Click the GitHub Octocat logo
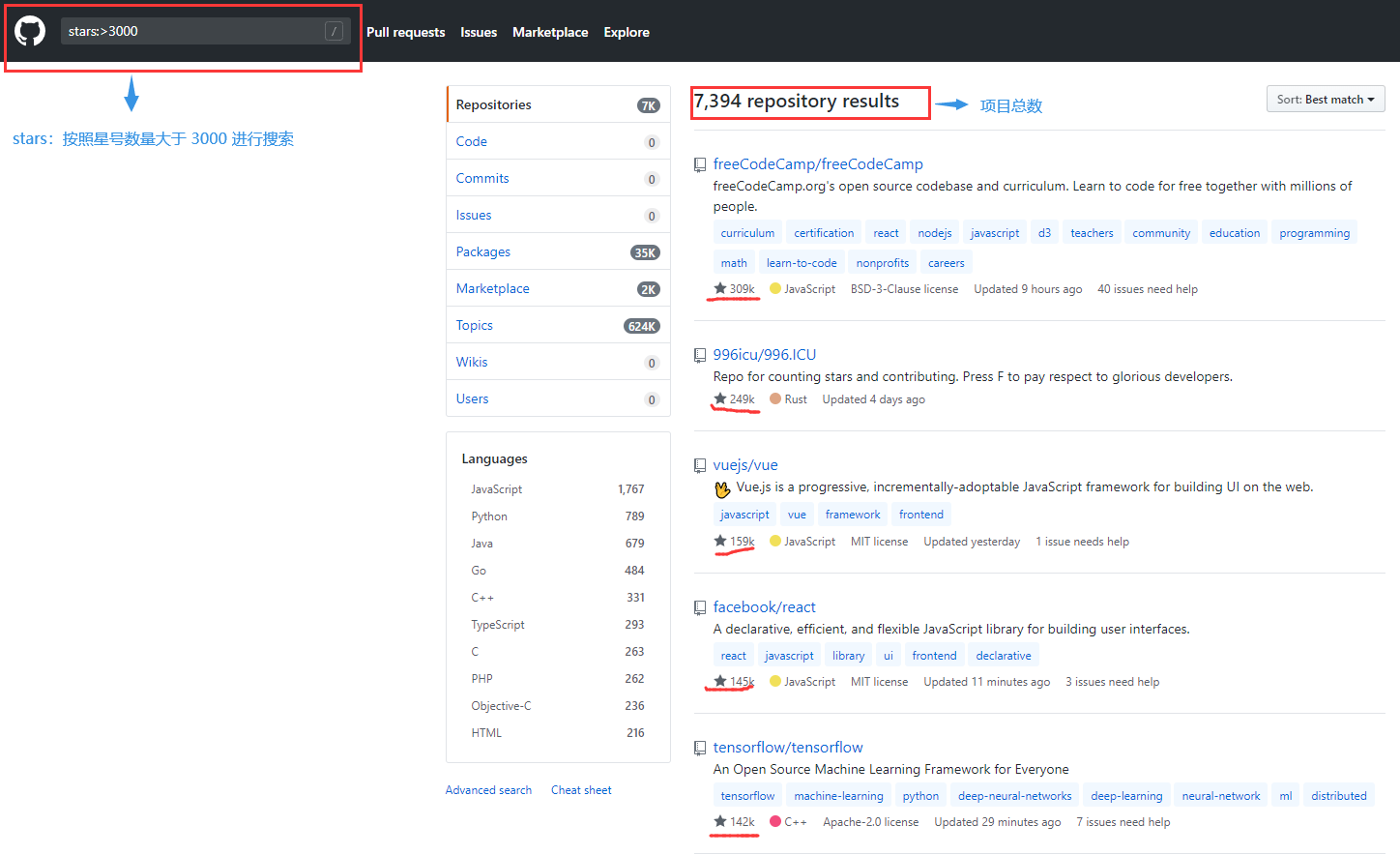 pos(30,31)
